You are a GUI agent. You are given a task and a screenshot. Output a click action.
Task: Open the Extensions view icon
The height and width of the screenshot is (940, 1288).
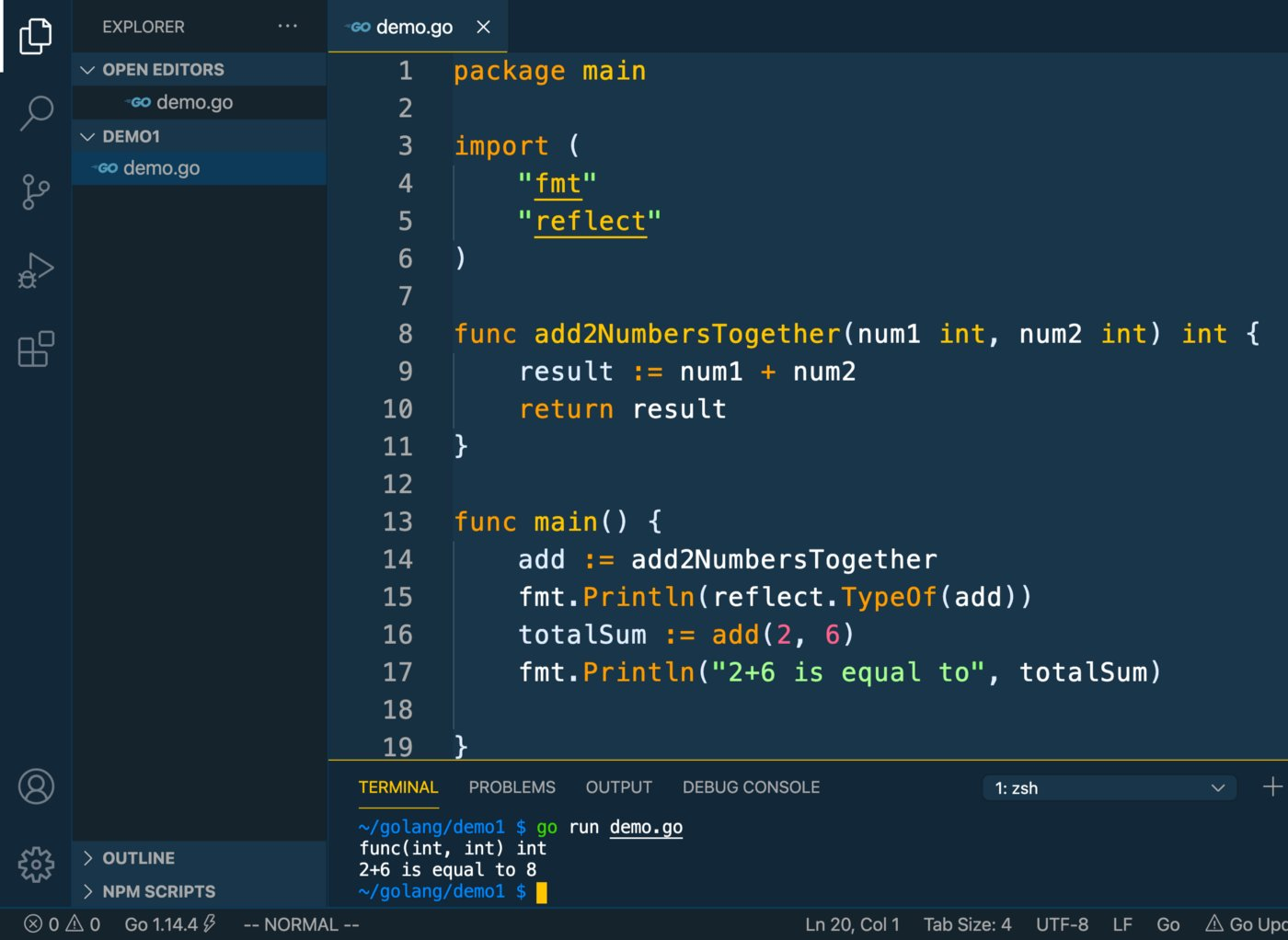click(x=36, y=349)
